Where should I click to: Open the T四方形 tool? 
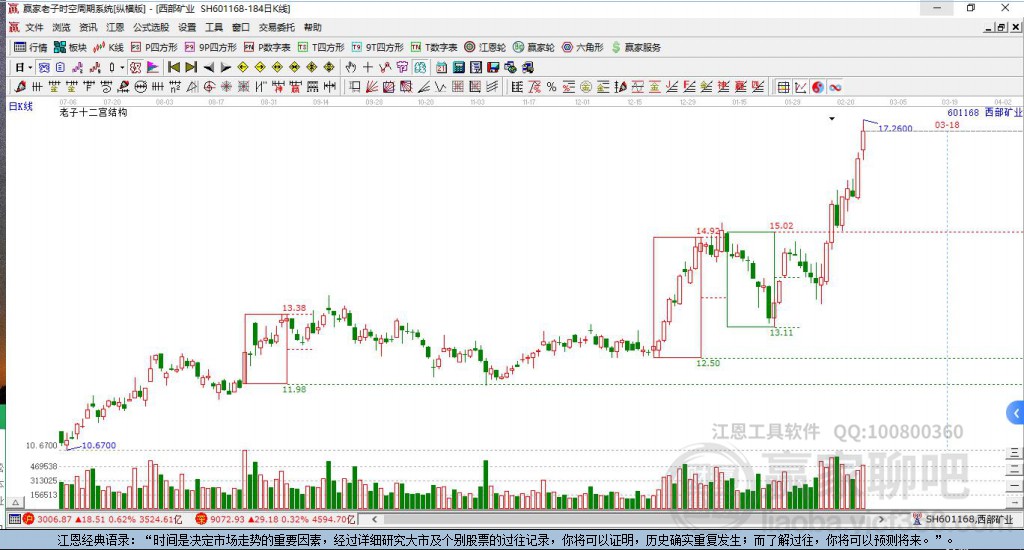coord(321,48)
